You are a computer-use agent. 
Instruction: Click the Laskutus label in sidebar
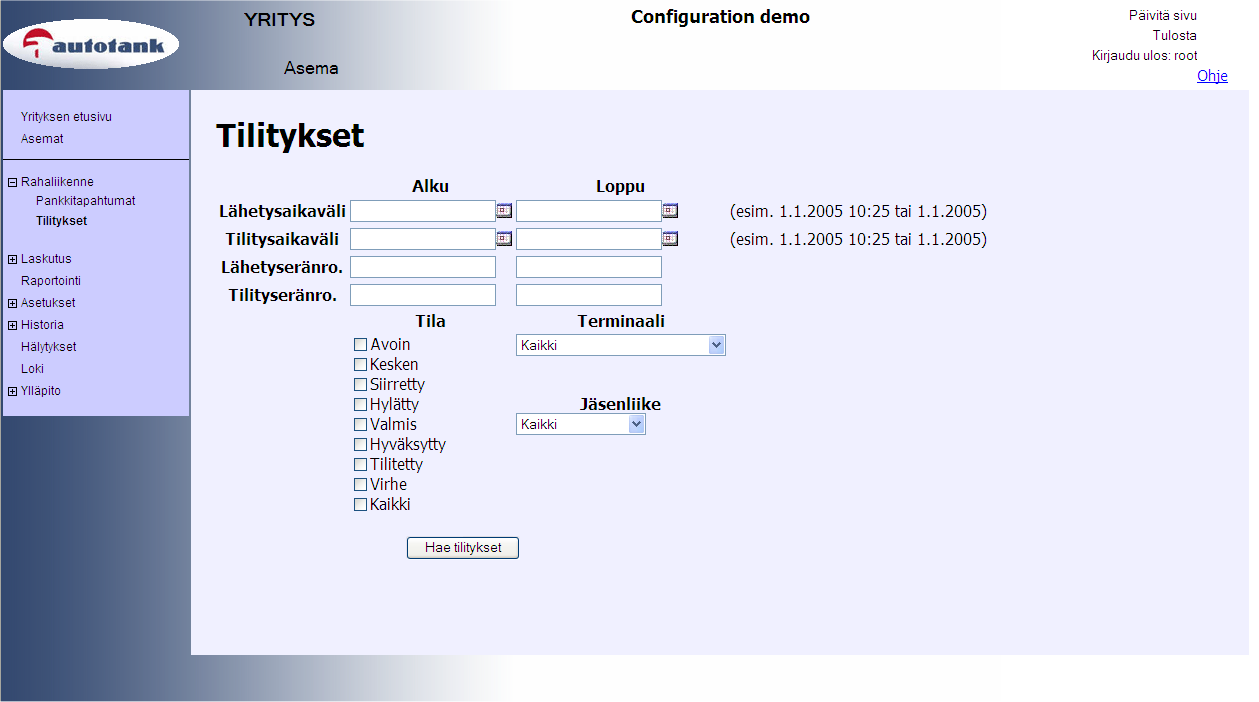pyautogui.click(x=46, y=259)
